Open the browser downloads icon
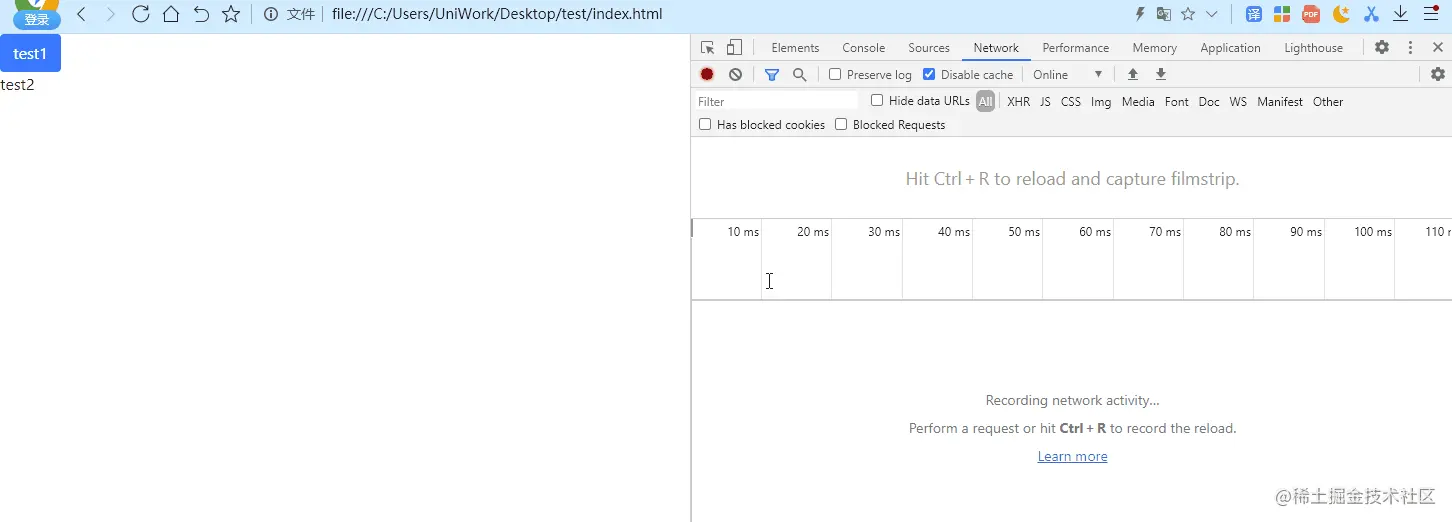Image resolution: width=1452 pixels, height=522 pixels. 1401,14
